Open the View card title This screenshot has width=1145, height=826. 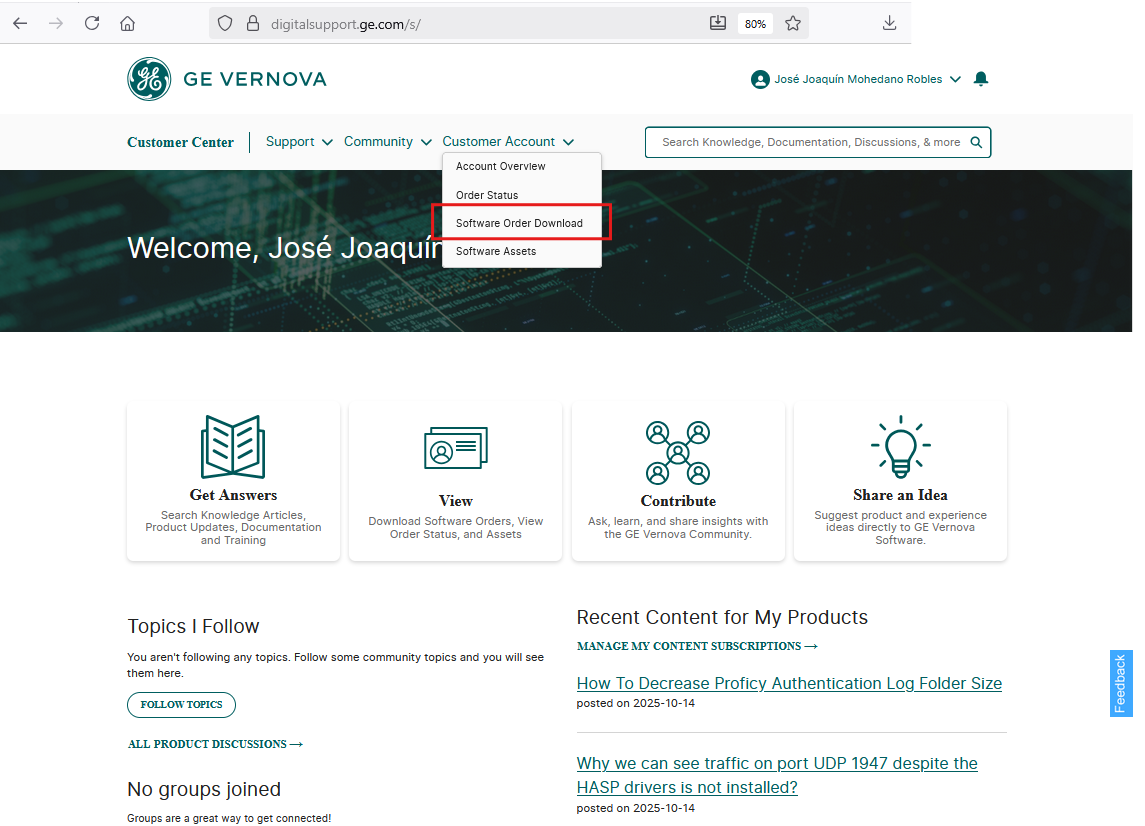pyautogui.click(x=456, y=501)
